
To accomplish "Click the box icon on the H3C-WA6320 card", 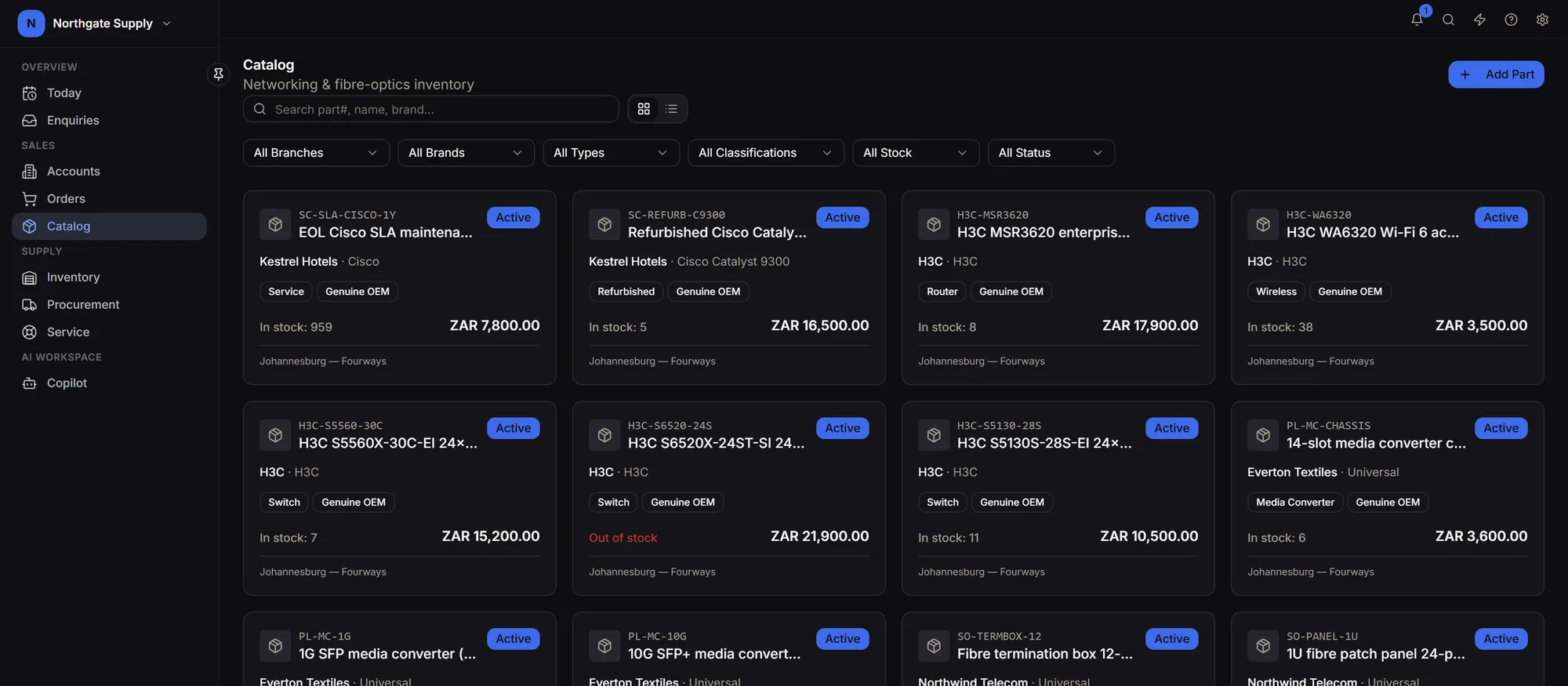I will (x=1263, y=224).
